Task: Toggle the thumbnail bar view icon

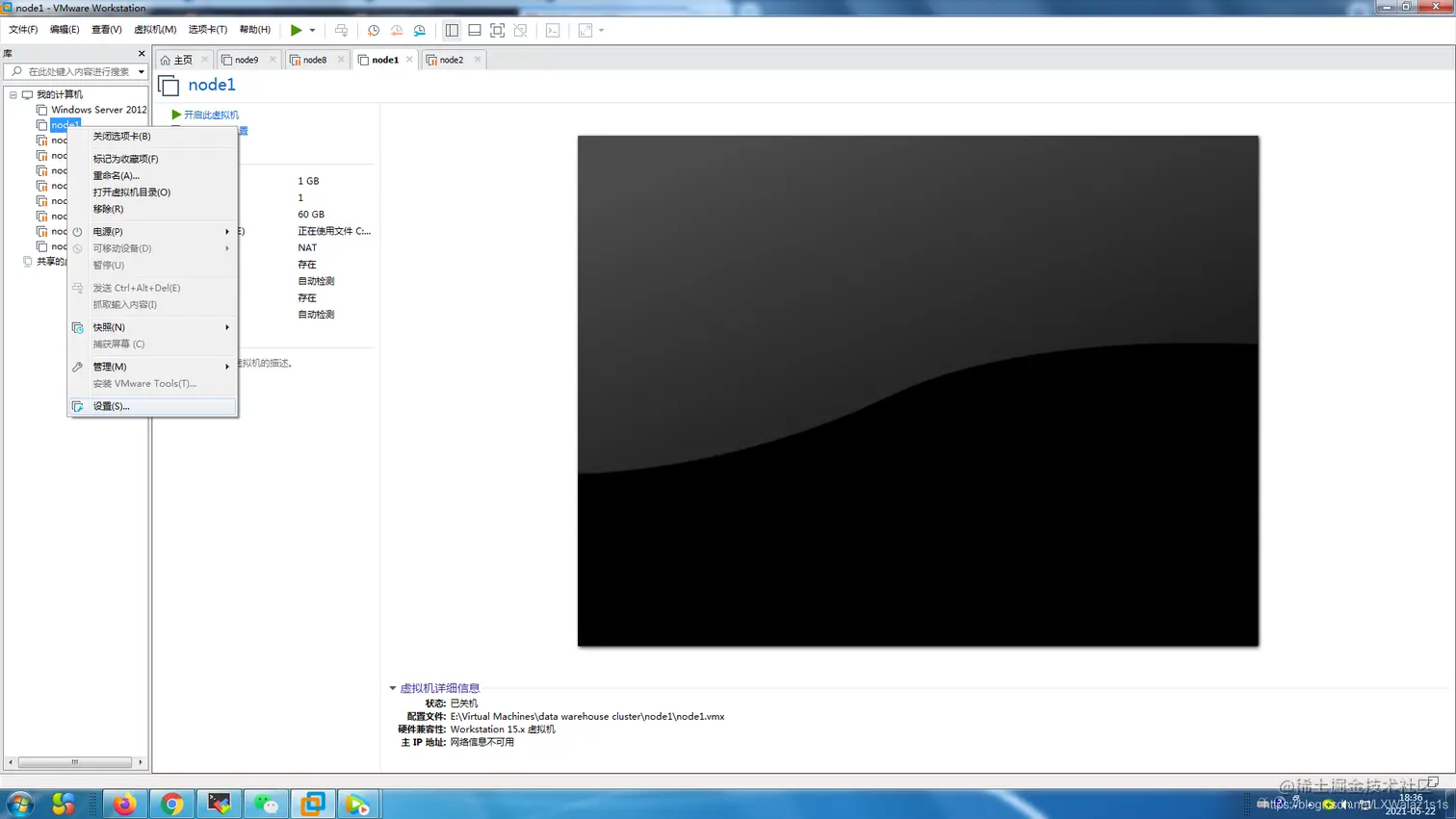Action: pyautogui.click(x=475, y=31)
